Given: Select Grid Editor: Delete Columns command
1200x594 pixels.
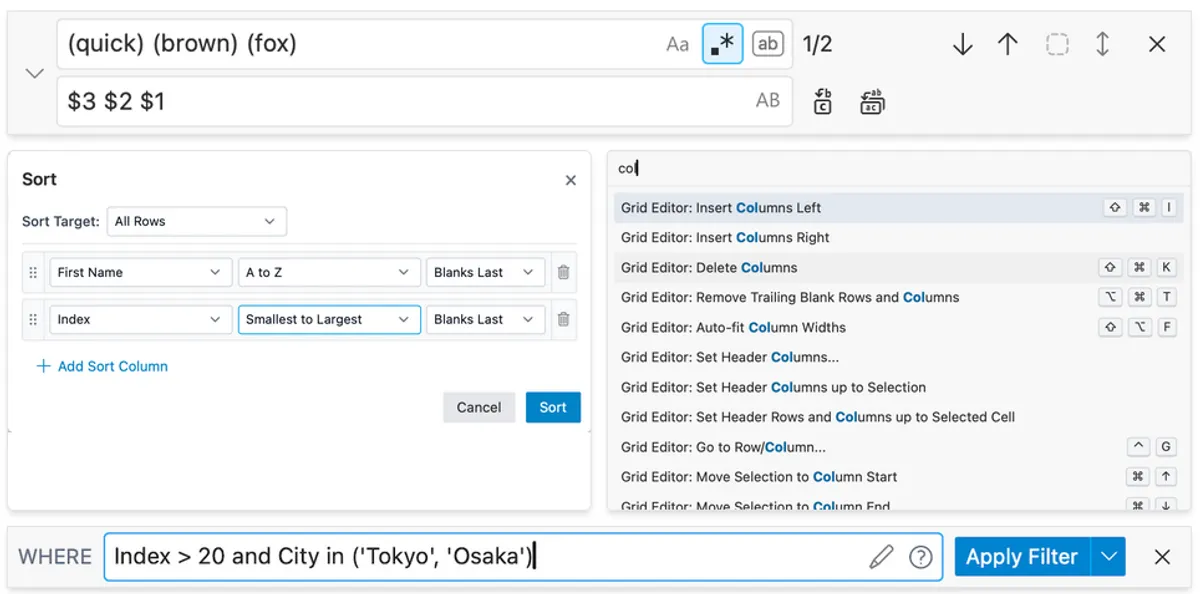Looking at the screenshot, I should pos(740,267).
